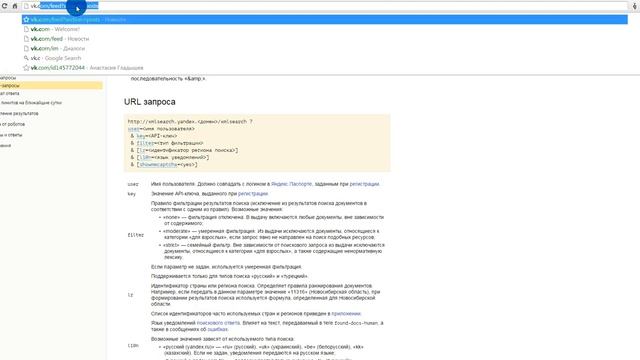The image size is (640, 360).
Task: Click the 'key' link in code block
Action: point(141,136)
